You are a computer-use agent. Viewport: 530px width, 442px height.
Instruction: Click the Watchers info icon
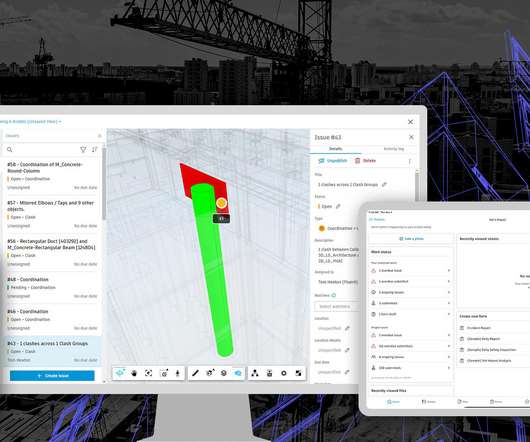[334, 295]
